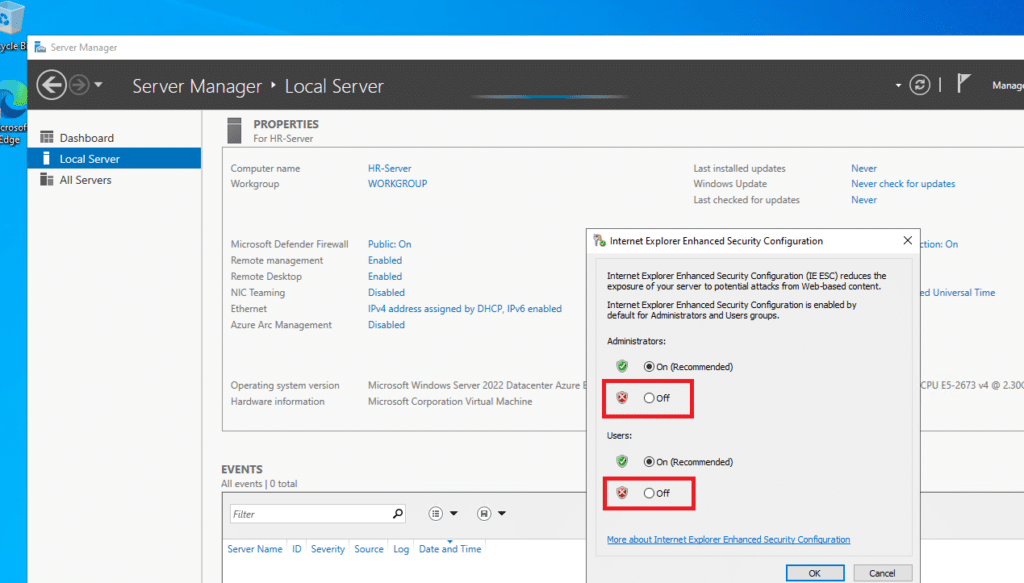Refresh Server Manager with the refresh icon
Screen dimensions: 1024x583
[x=920, y=85]
